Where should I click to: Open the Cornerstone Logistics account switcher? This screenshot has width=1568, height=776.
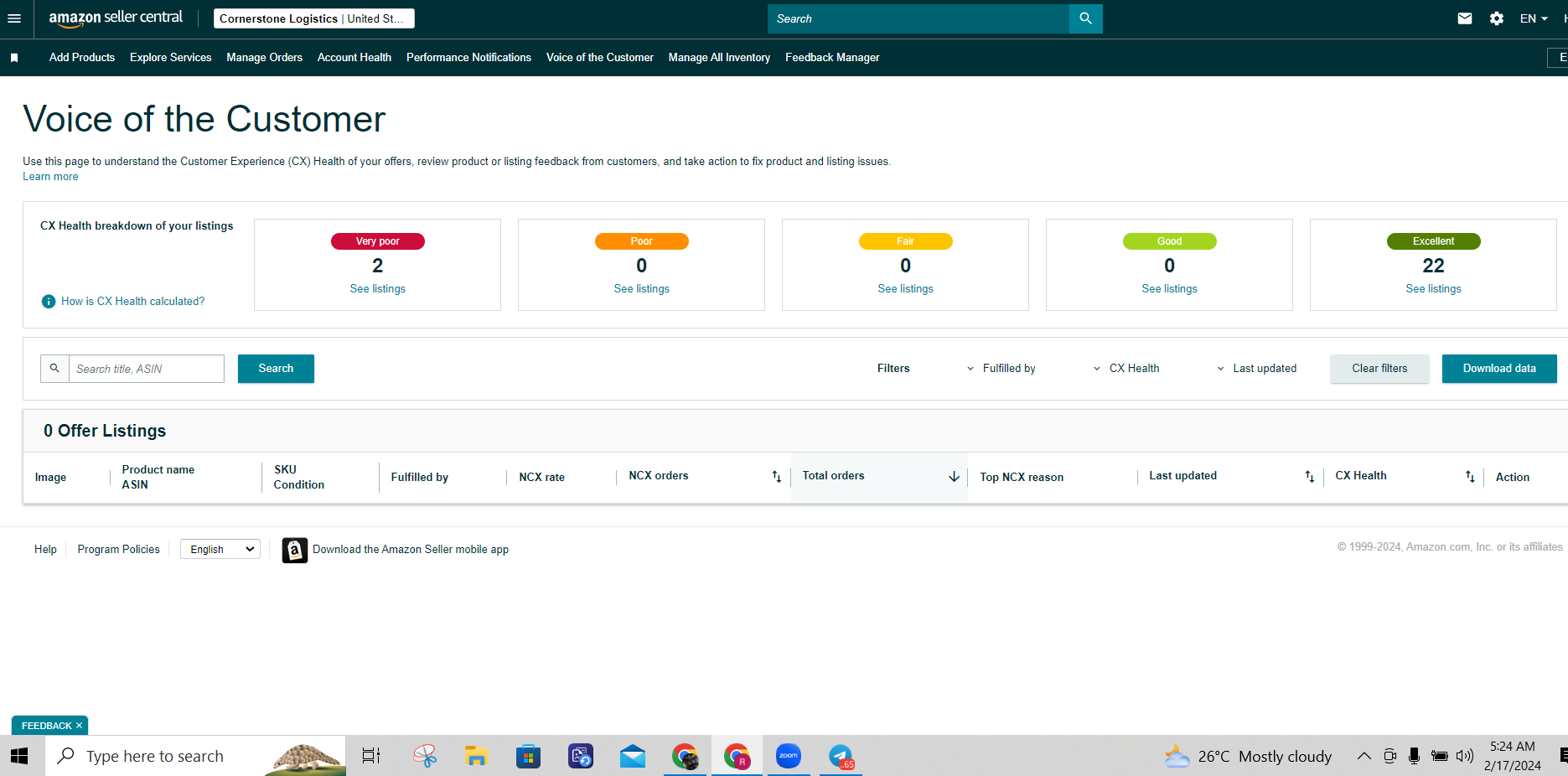click(314, 18)
